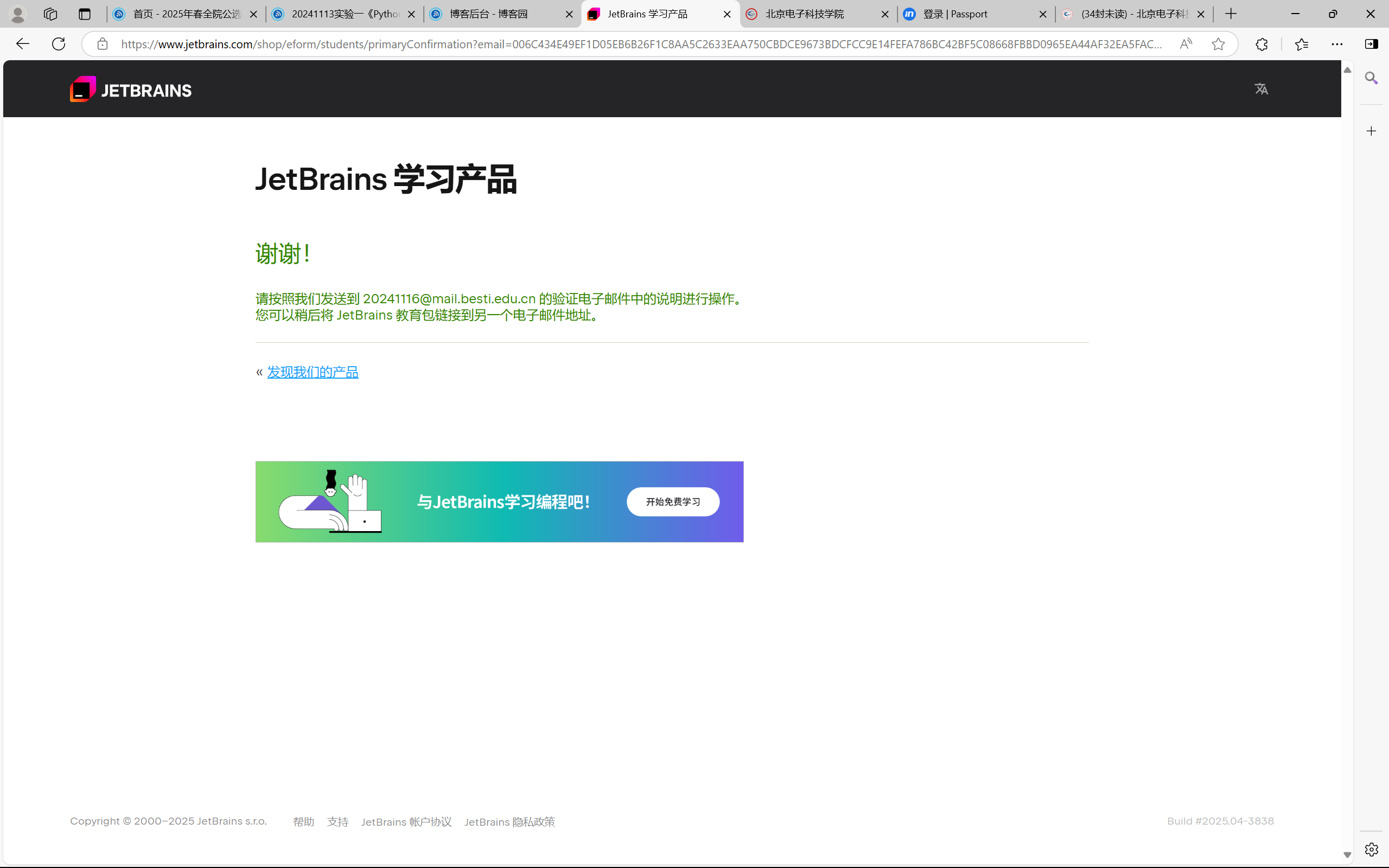Click the browser refresh icon

[x=59, y=44]
